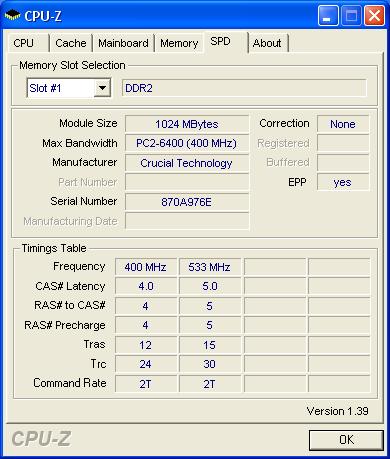The height and width of the screenshot is (459, 390).
Task: Click CAS# Latency value 5.0
Action: tap(210, 286)
